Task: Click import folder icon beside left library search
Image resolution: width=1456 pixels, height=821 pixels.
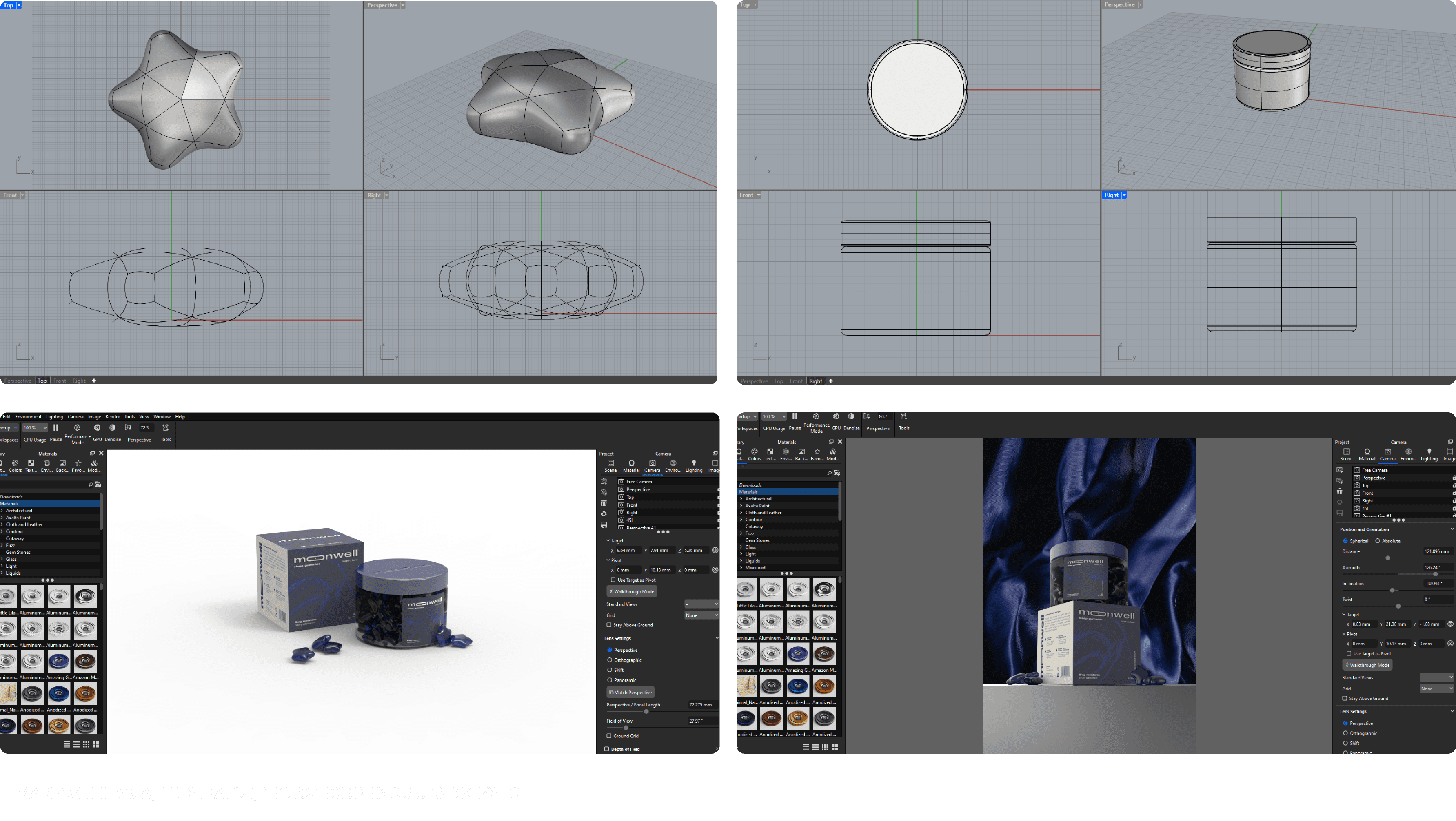Action: [98, 485]
